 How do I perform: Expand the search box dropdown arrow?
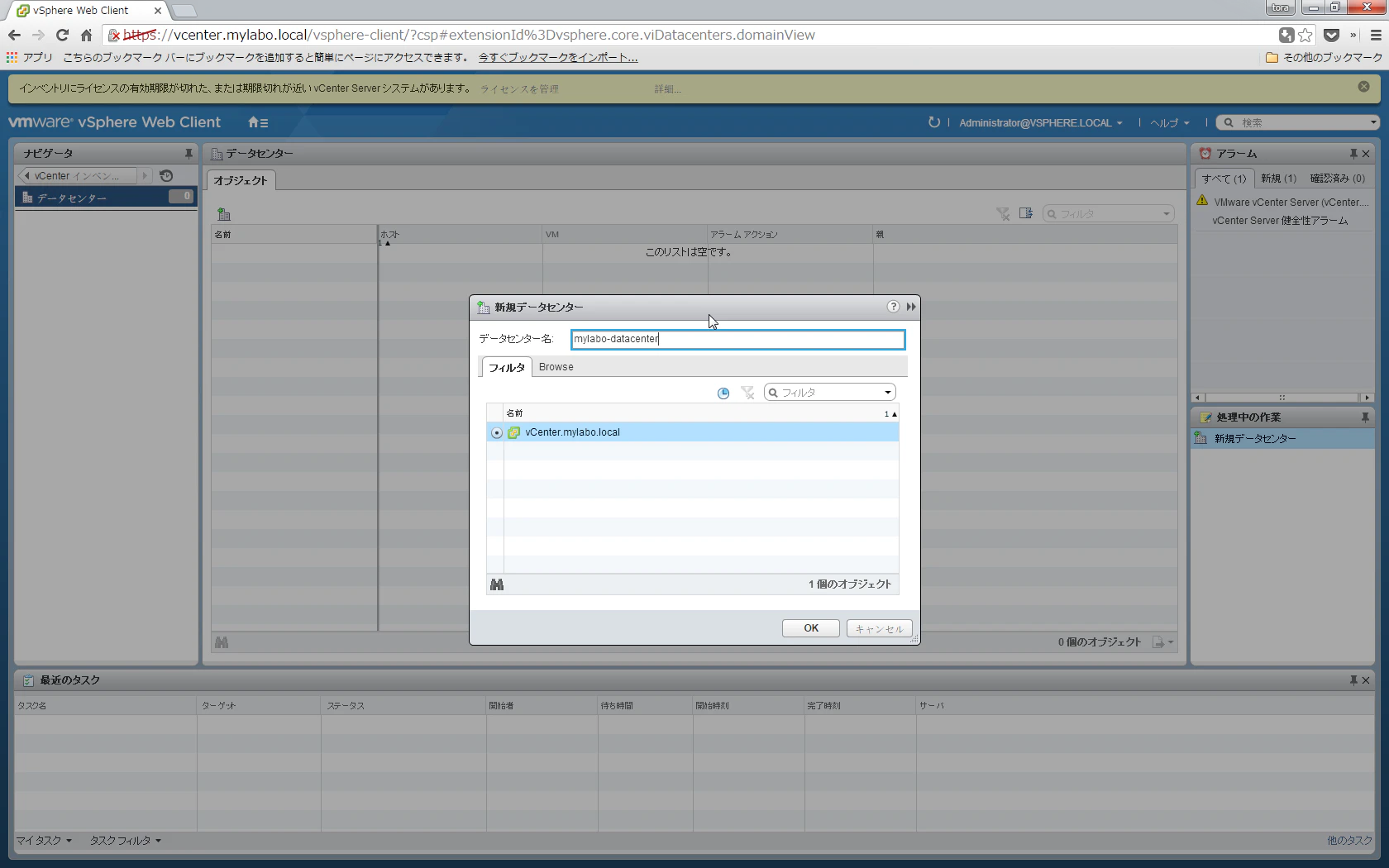tap(1373, 122)
